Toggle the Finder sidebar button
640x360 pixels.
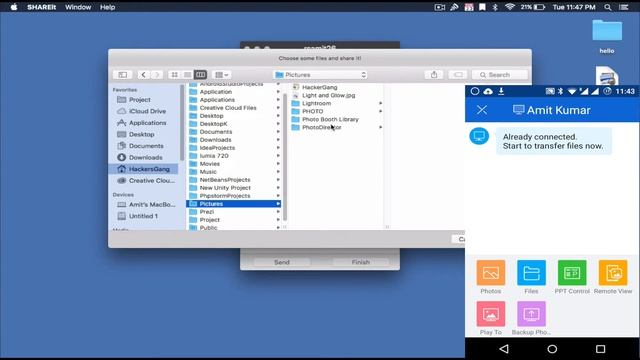point(122,75)
